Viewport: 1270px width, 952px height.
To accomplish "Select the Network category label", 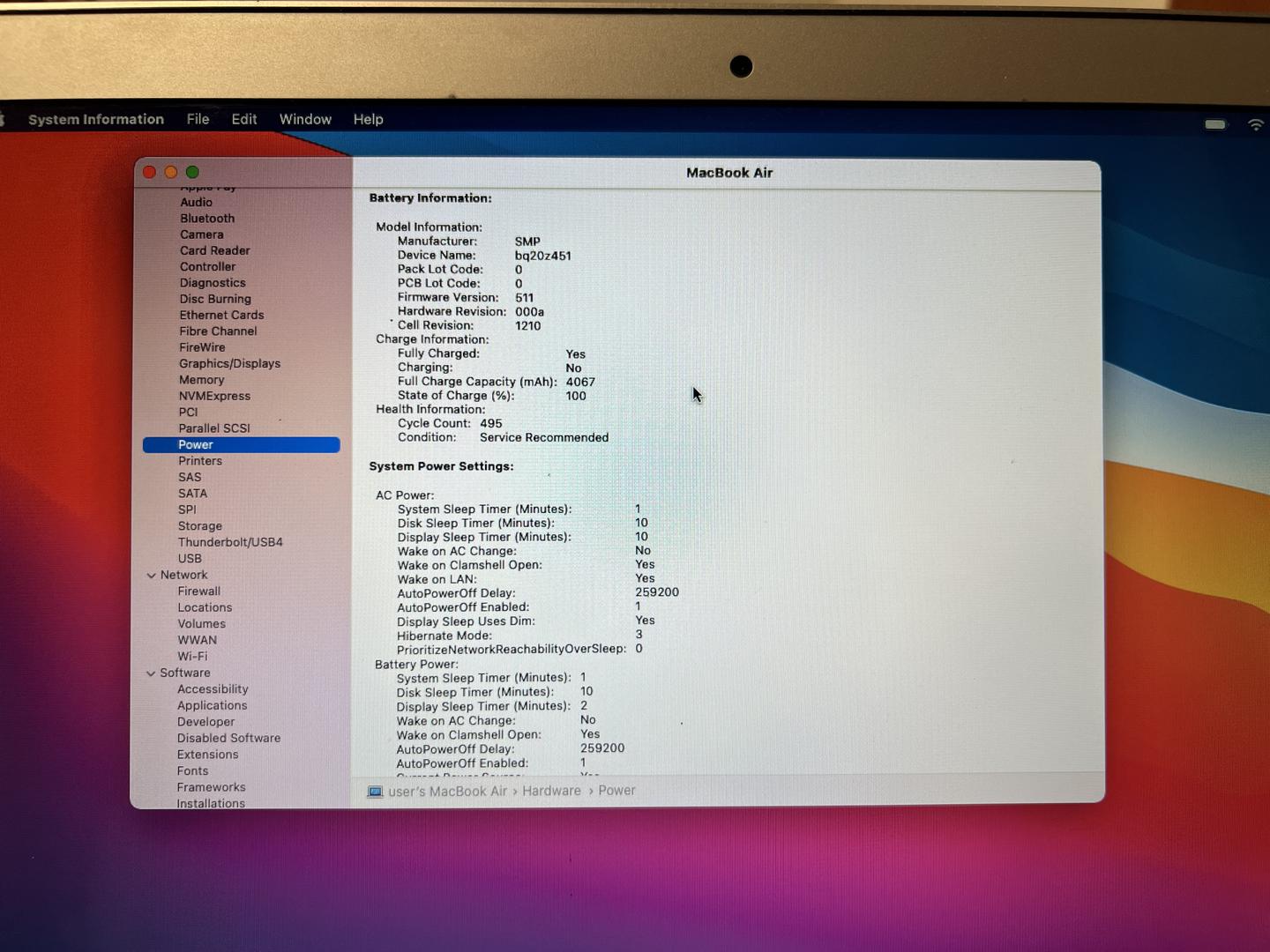I will pyautogui.click(x=183, y=575).
